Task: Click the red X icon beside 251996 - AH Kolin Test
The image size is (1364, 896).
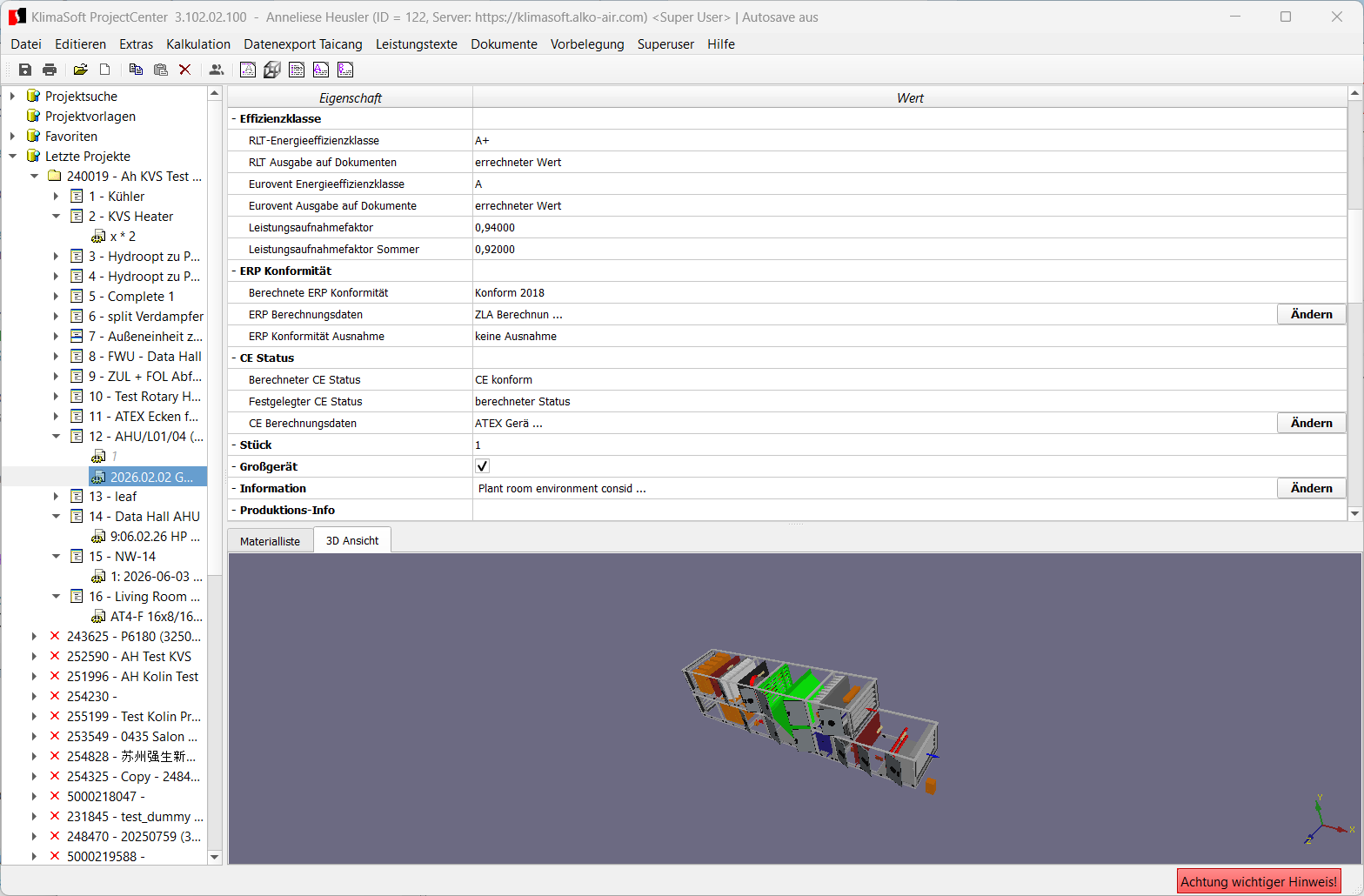Action: click(x=55, y=676)
